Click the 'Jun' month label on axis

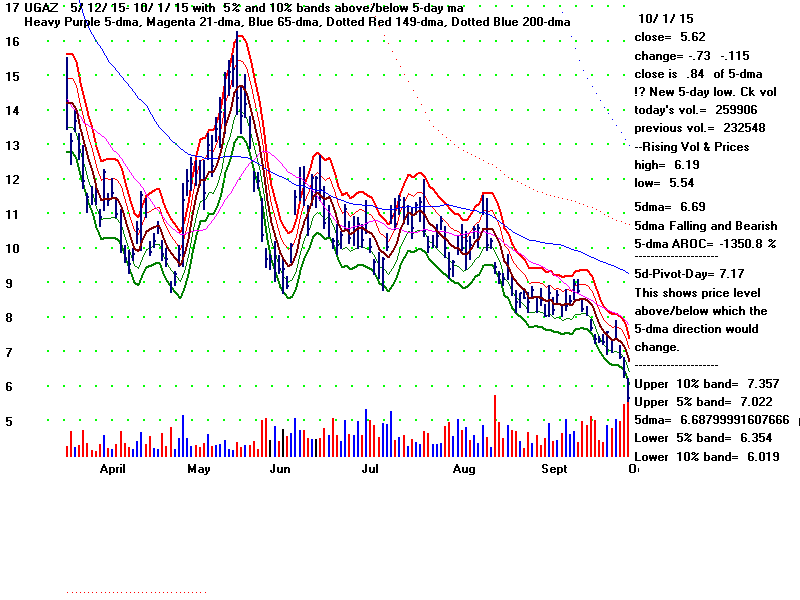[x=280, y=469]
